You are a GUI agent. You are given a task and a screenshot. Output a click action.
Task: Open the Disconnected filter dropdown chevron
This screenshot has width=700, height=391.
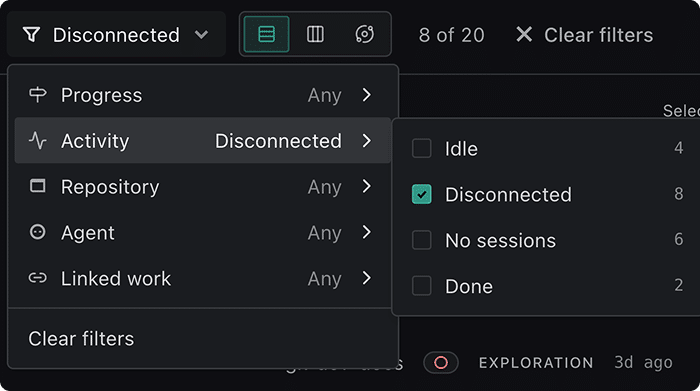click(x=202, y=34)
